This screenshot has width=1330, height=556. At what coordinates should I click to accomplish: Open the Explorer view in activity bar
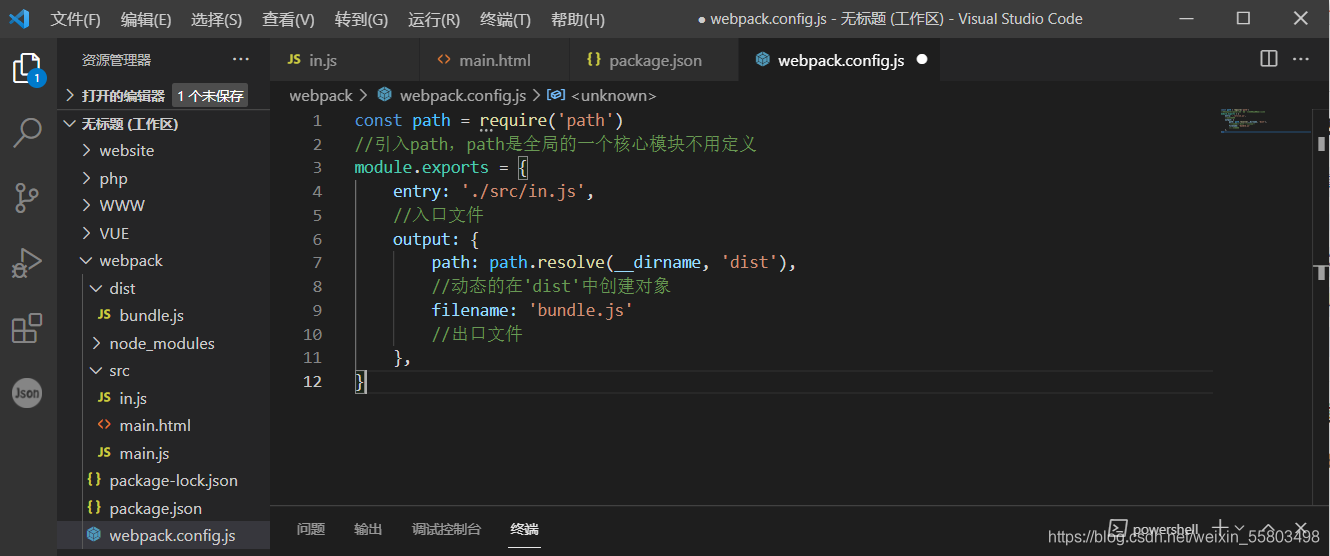[x=27, y=69]
